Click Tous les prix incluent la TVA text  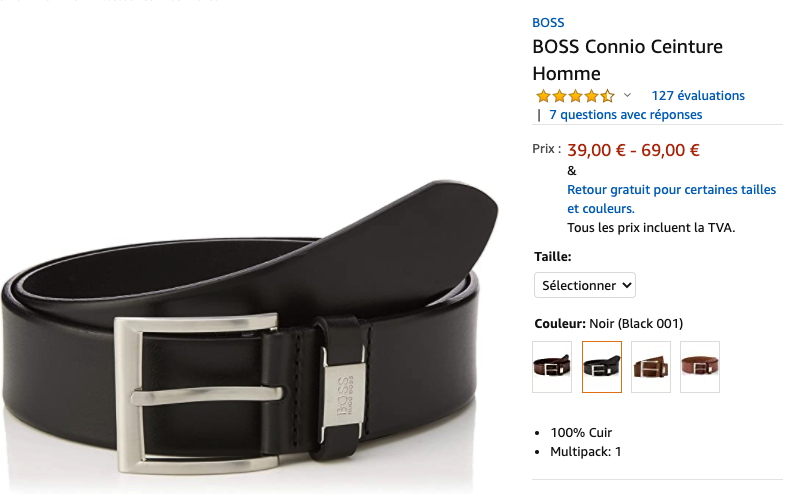tap(651, 228)
